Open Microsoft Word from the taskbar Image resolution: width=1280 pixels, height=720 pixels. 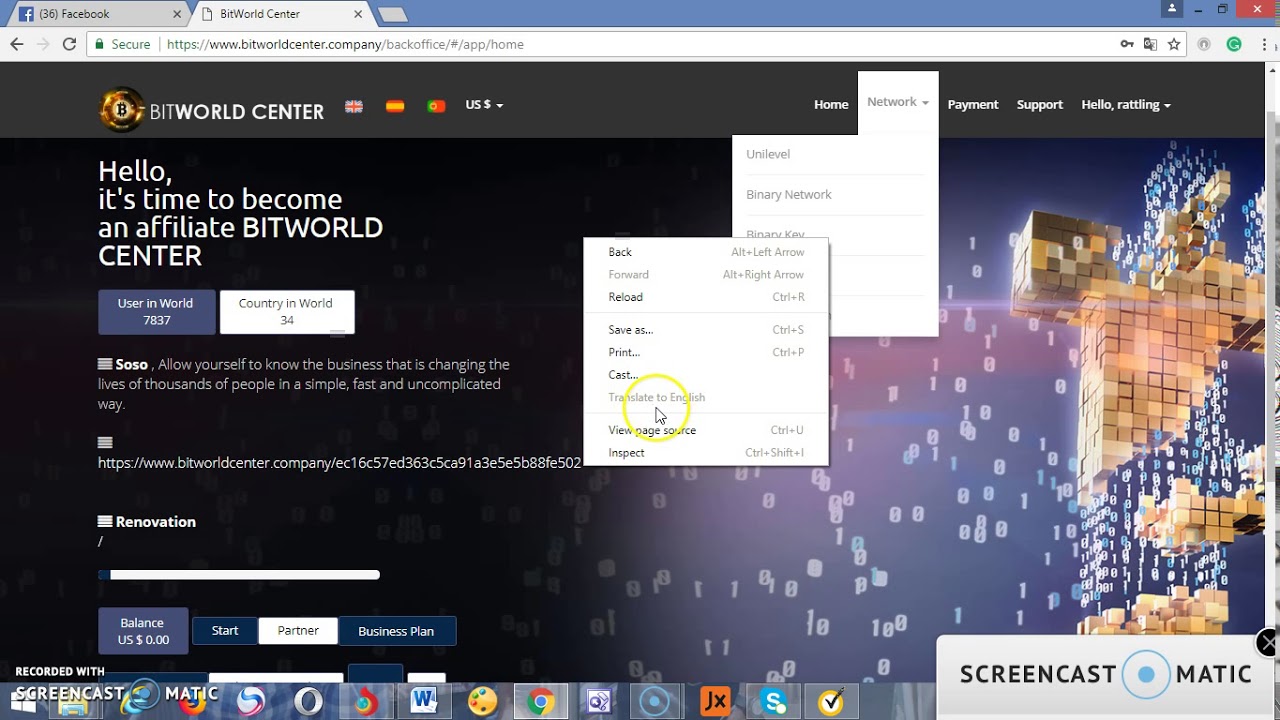tap(424, 700)
